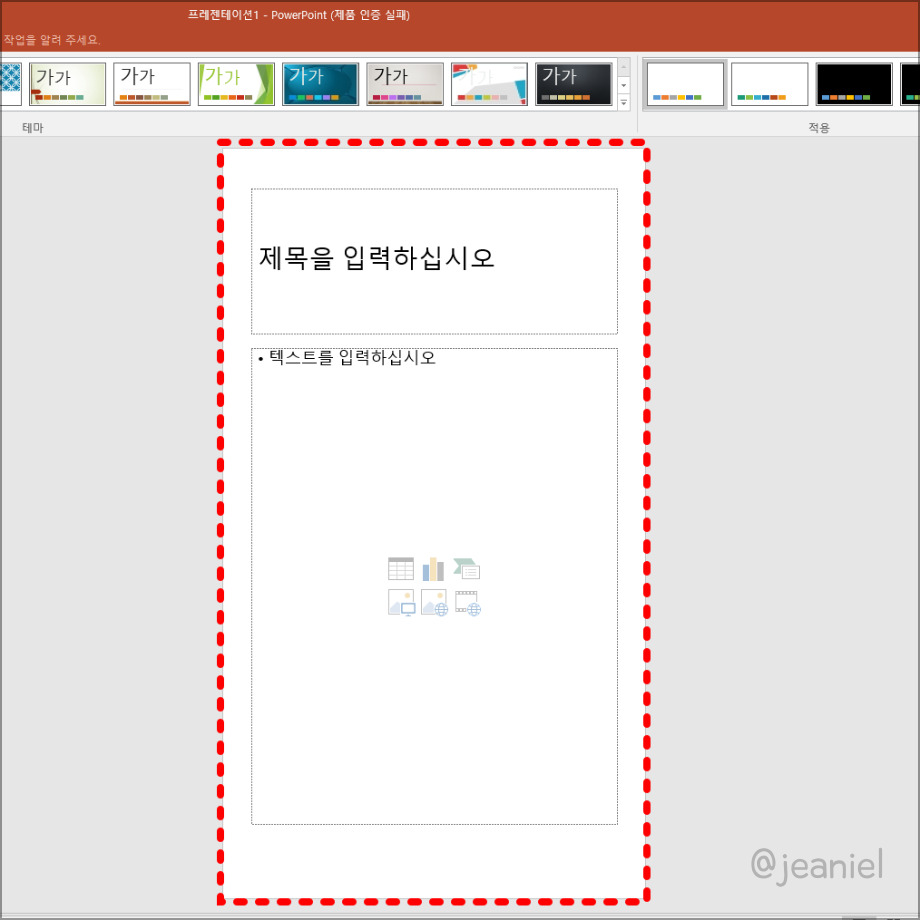Select the patterned theme at the far left

coord(8,84)
